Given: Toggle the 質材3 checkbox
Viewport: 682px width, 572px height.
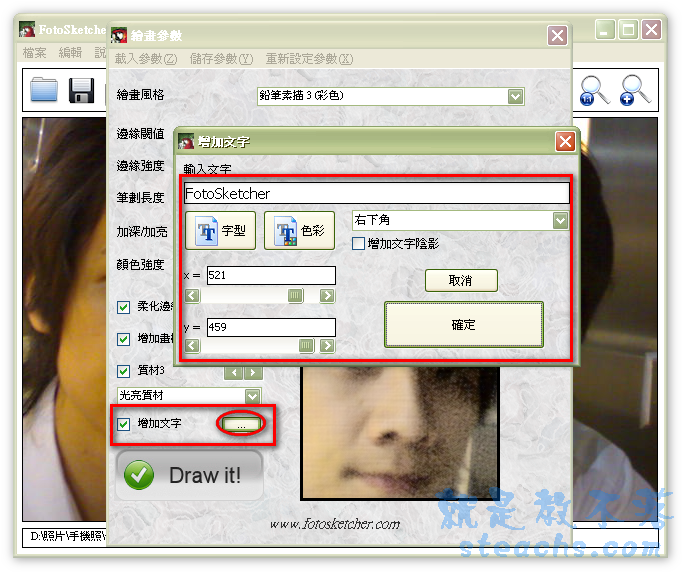Looking at the screenshot, I should click(124, 371).
